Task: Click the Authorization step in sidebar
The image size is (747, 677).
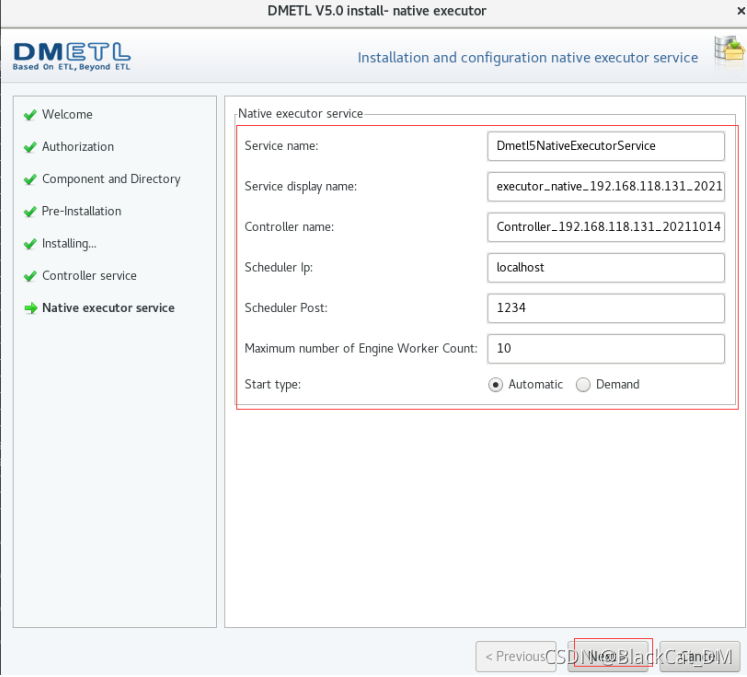Action: coord(78,147)
